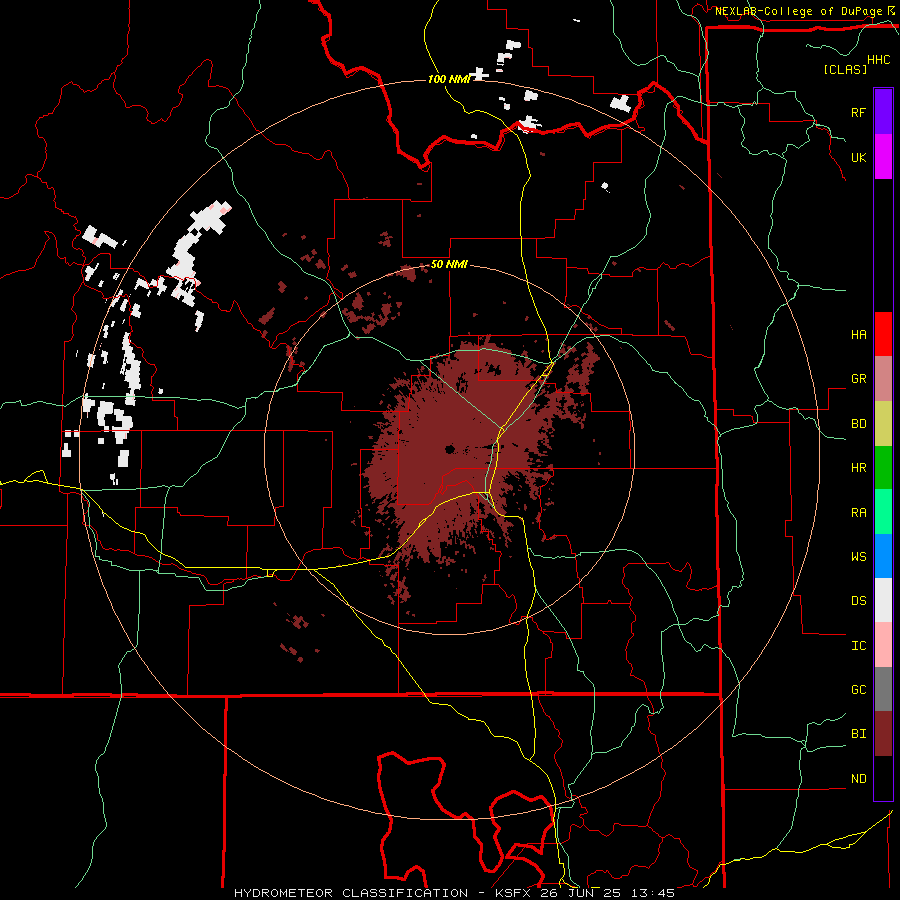Image resolution: width=900 pixels, height=900 pixels.
Task: Click the RA light green legend swatch
Action: 883,512
